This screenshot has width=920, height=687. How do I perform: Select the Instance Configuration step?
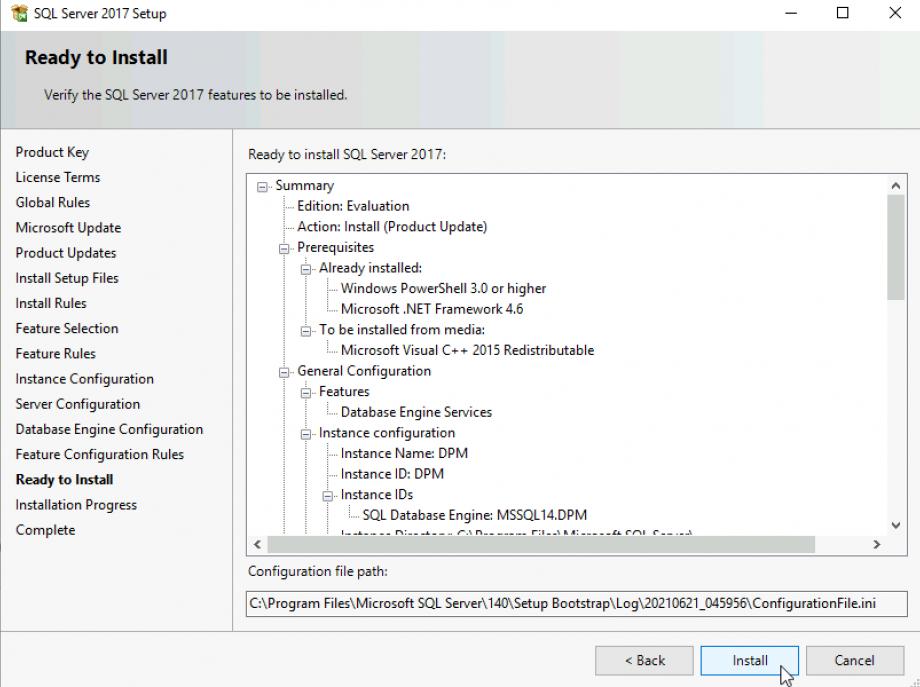click(84, 378)
